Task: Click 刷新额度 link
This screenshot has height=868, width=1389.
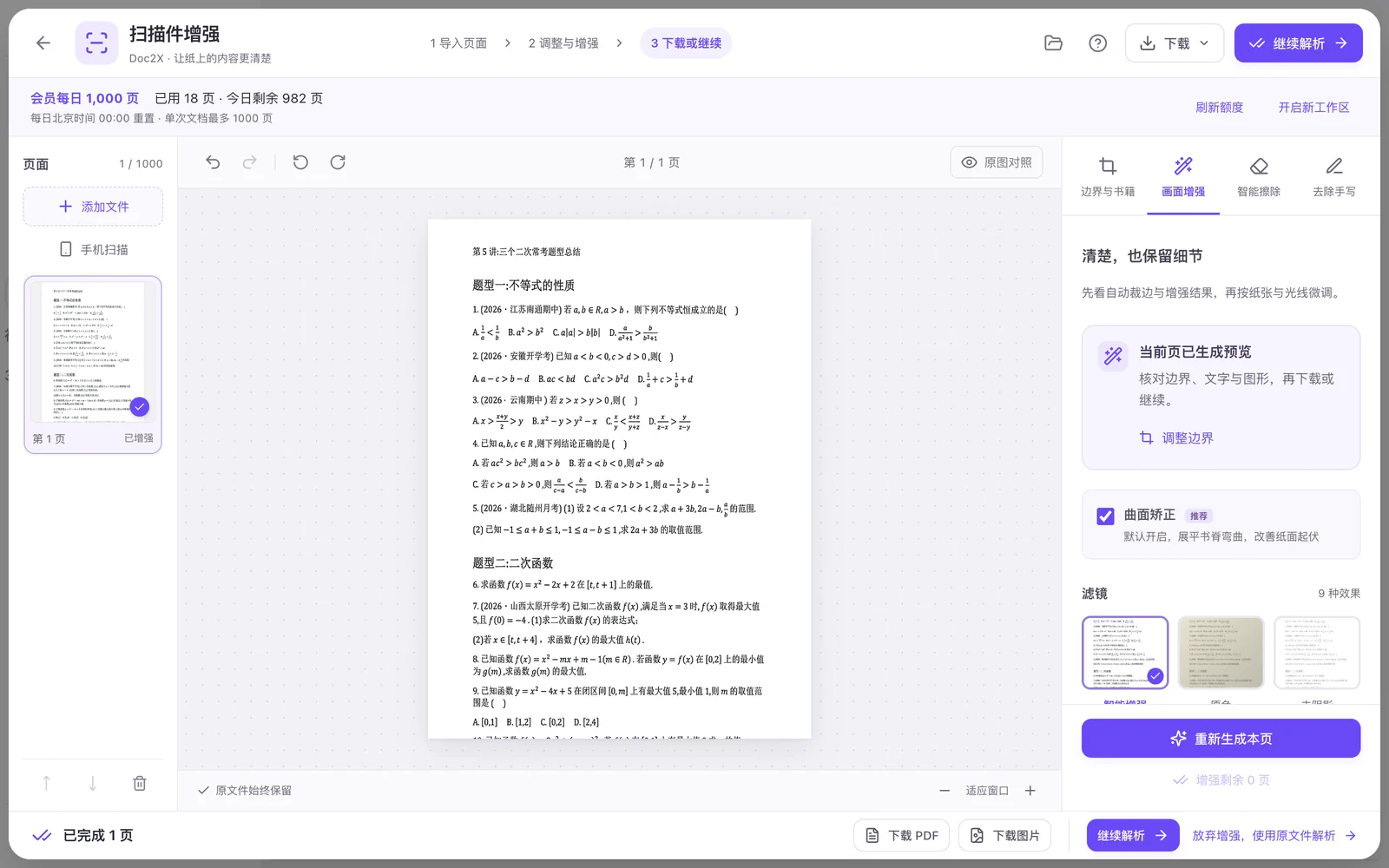Action: pos(1219,108)
